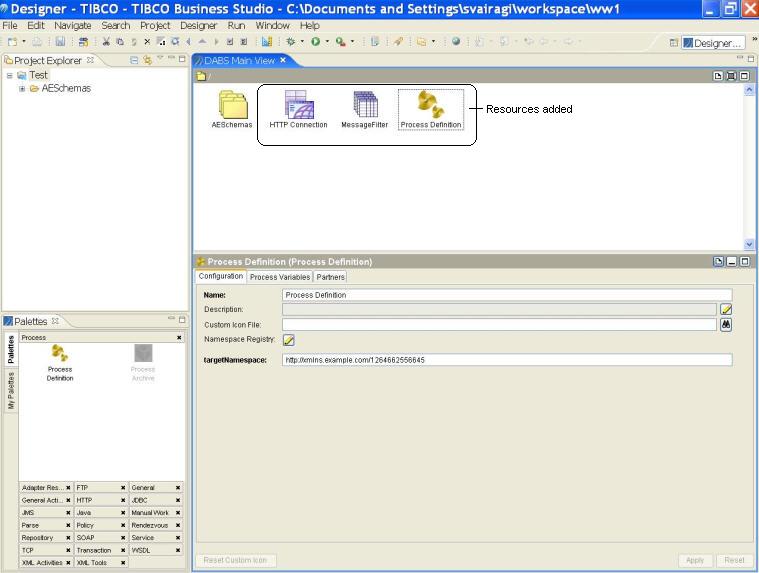Open the Designer menu
This screenshot has height=573, width=759.
[198, 25]
